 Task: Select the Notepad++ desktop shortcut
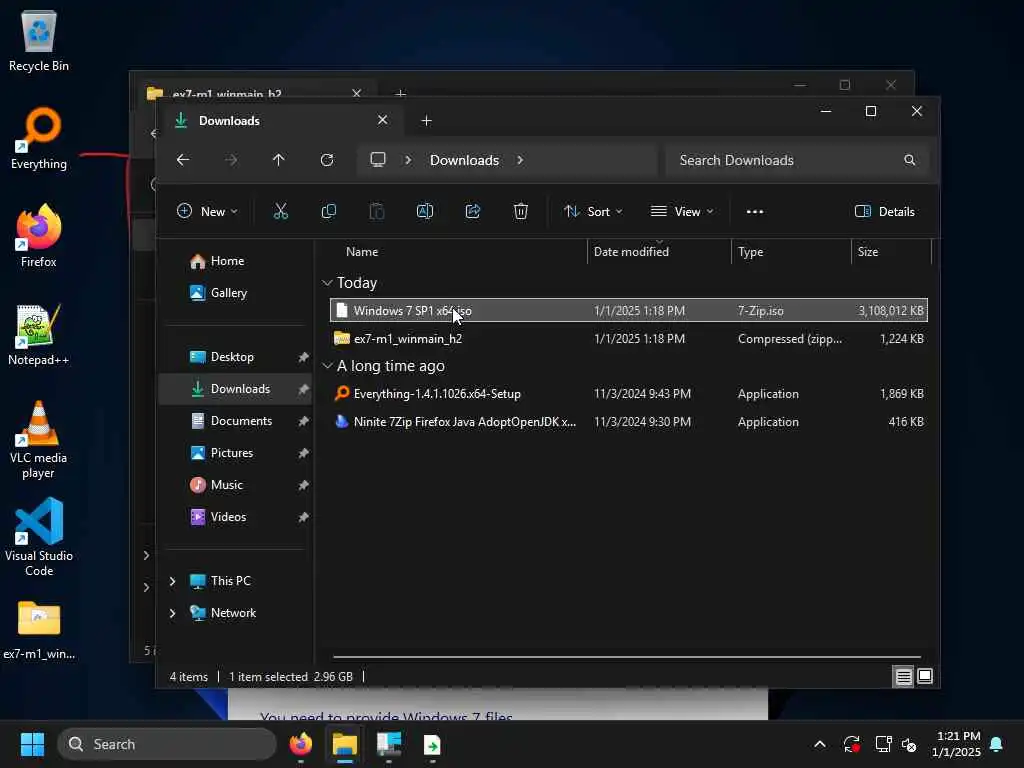coord(39,334)
